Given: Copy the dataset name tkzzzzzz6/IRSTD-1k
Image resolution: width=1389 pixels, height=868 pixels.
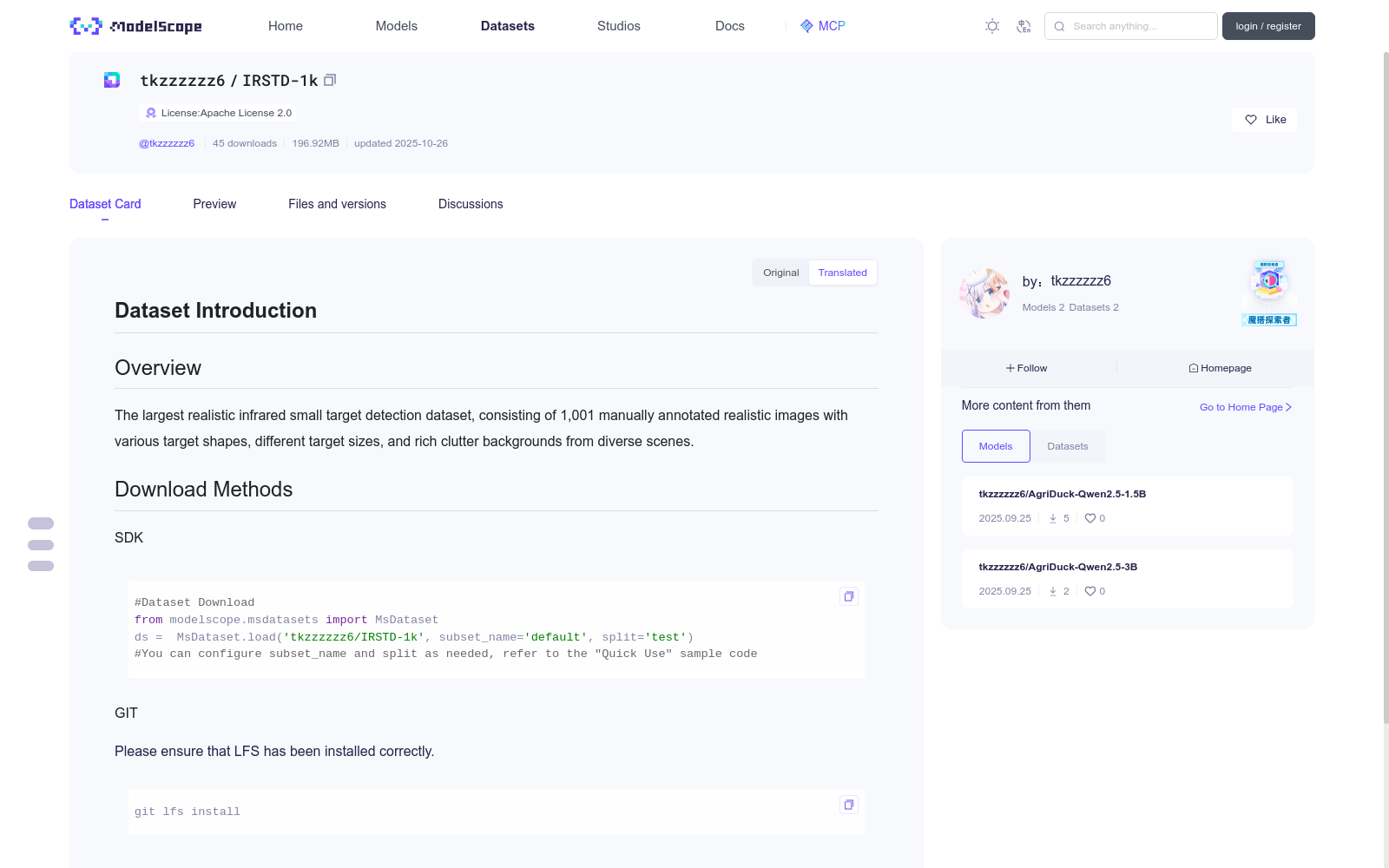Looking at the screenshot, I should pos(330,81).
